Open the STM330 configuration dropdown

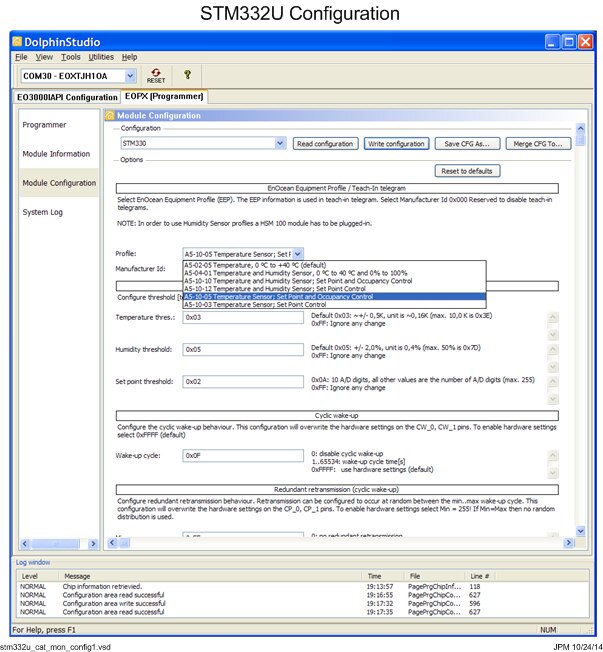coord(280,143)
